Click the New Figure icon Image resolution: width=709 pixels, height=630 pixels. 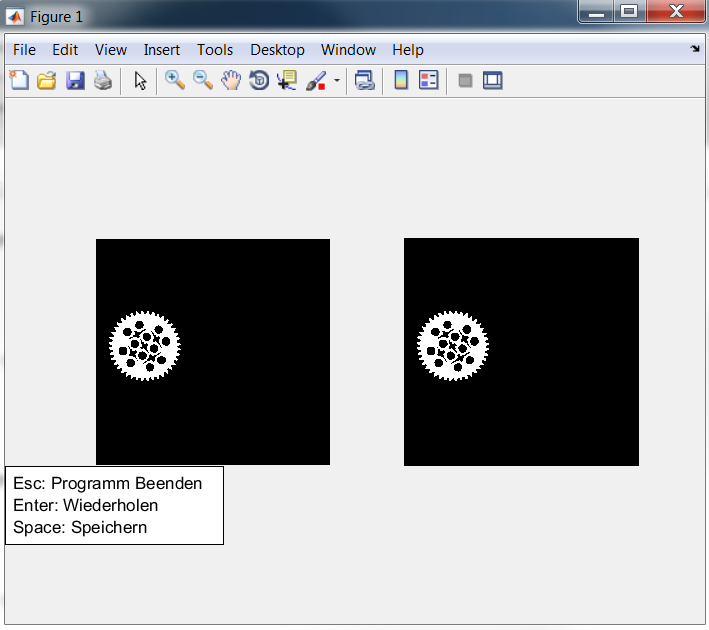tap(19, 81)
